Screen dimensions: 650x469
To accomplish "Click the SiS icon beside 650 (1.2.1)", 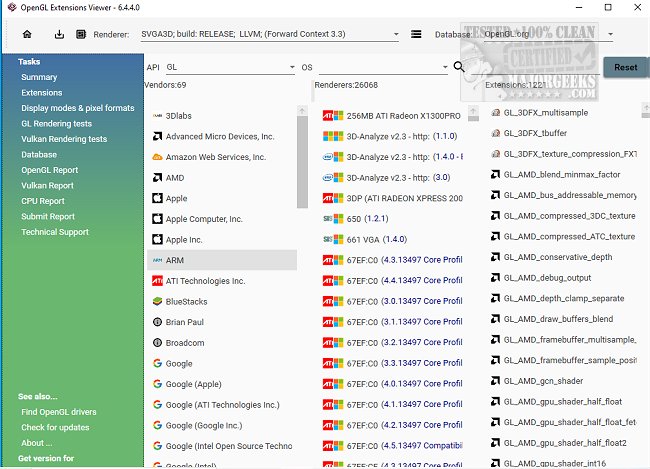I will tap(327, 219).
